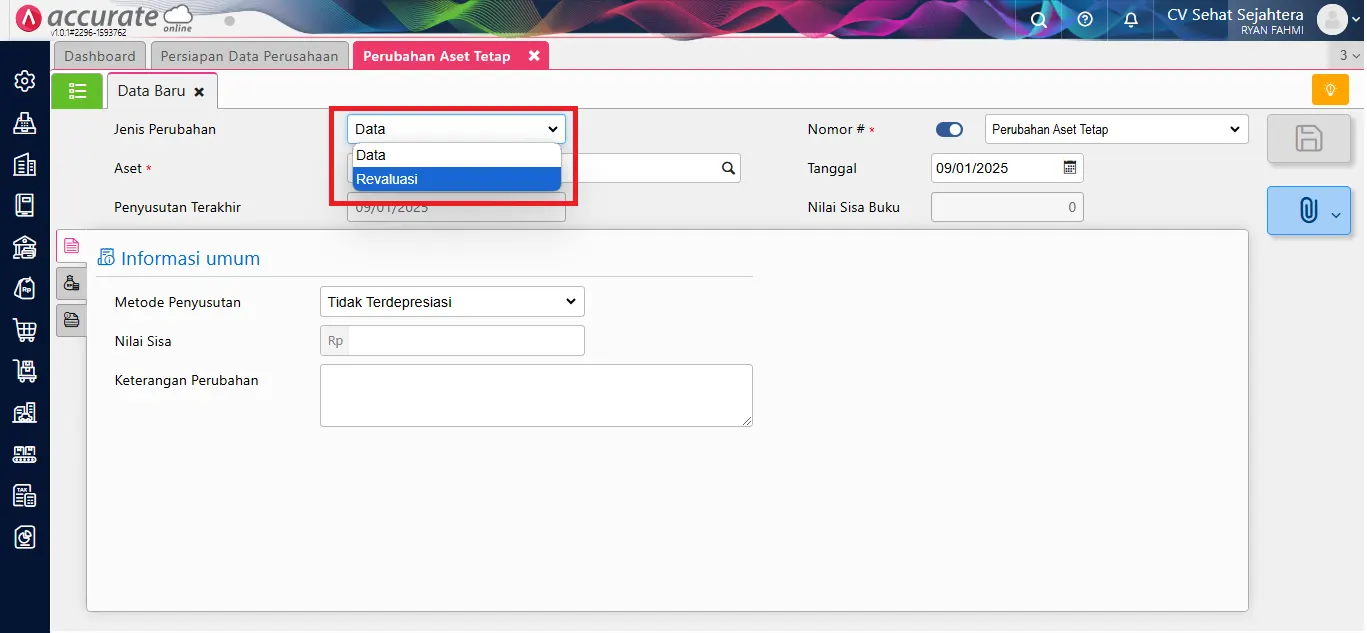Open the open-tabs counter dropdown showing 3
The image size is (1367, 633).
coord(1350,56)
